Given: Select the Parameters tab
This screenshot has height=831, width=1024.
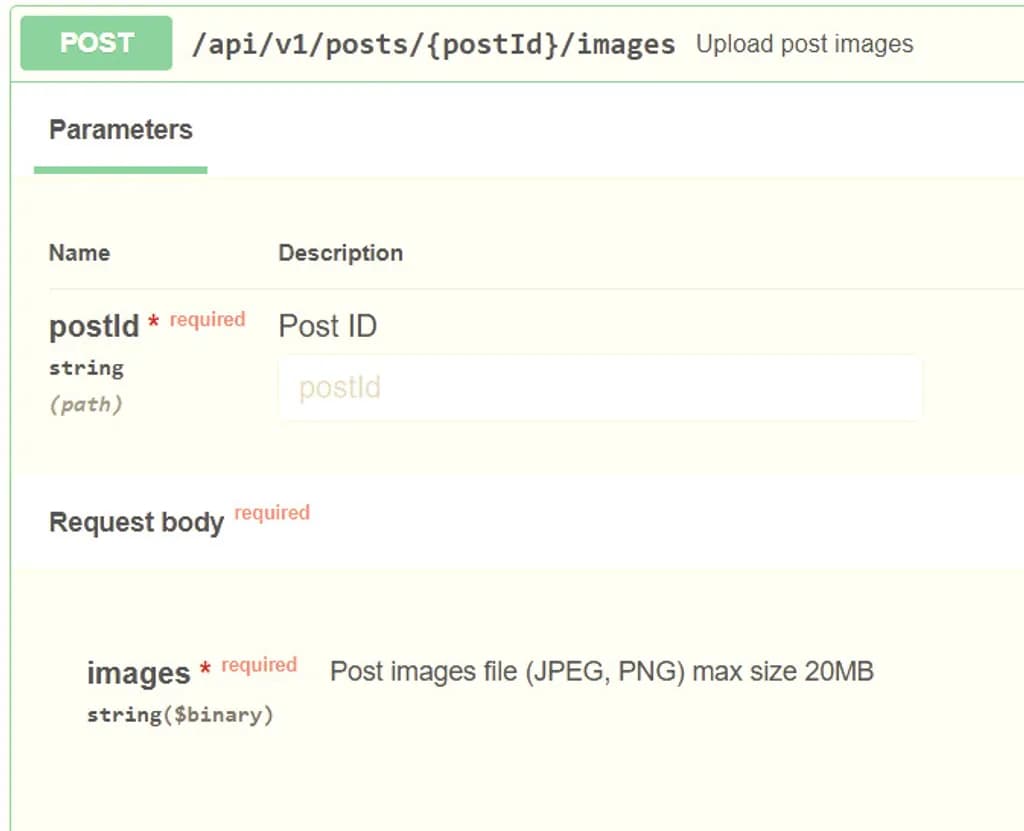Looking at the screenshot, I should (121, 130).
